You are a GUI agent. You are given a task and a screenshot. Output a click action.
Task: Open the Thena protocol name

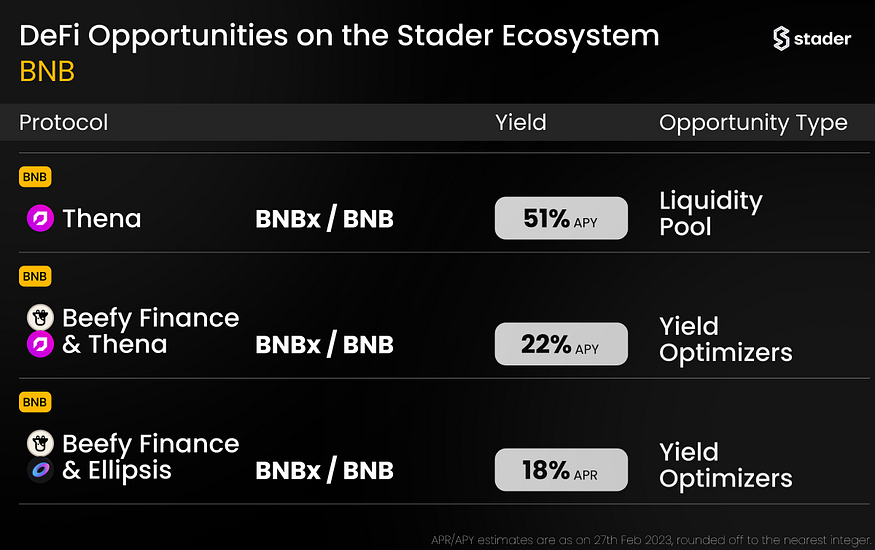click(x=102, y=218)
